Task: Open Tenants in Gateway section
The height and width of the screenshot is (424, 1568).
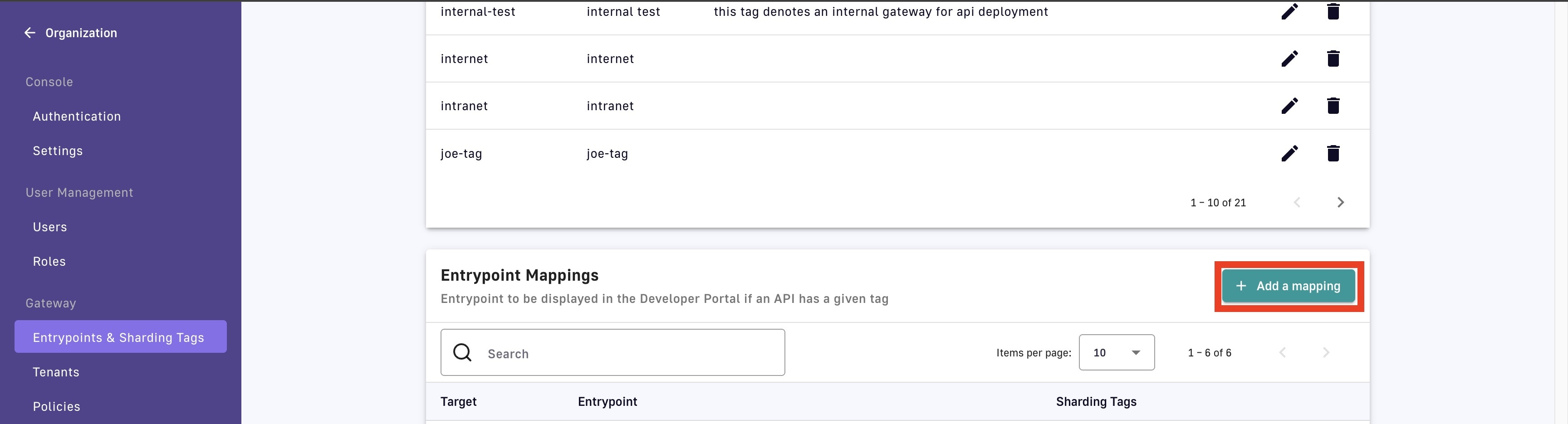Action: (56, 372)
